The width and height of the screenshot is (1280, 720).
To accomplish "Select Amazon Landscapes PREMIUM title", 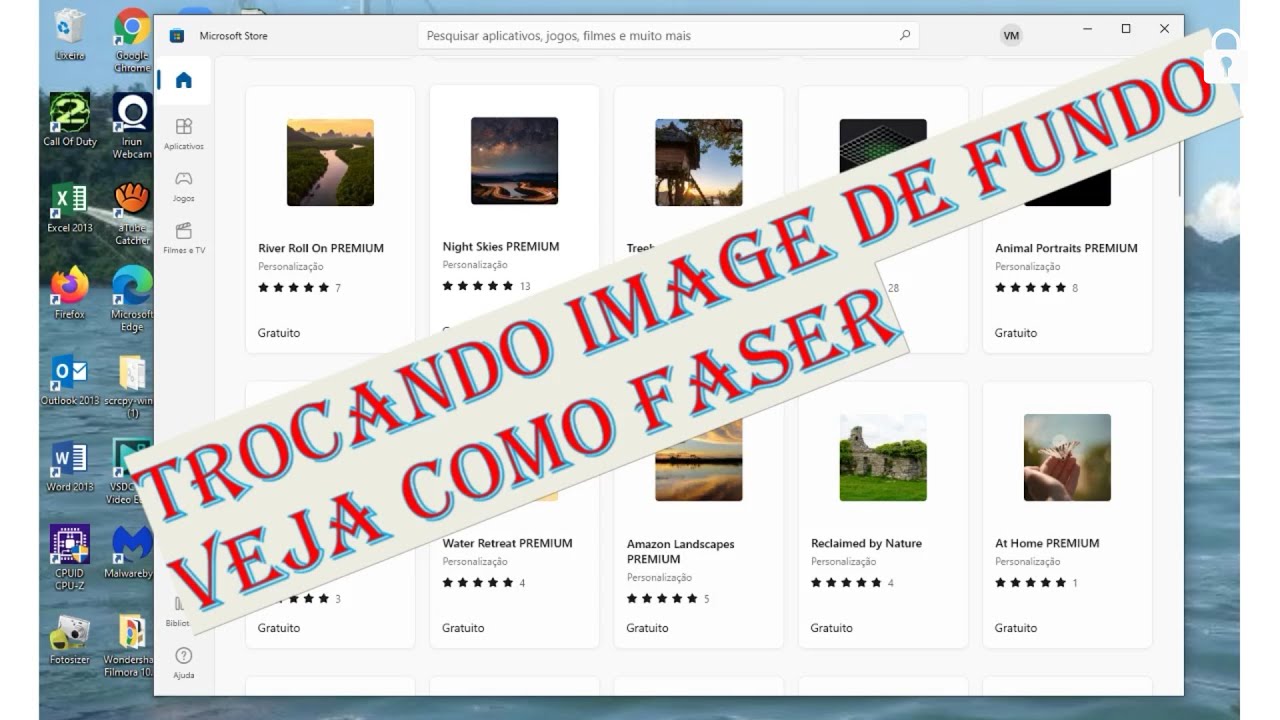I will coord(680,551).
